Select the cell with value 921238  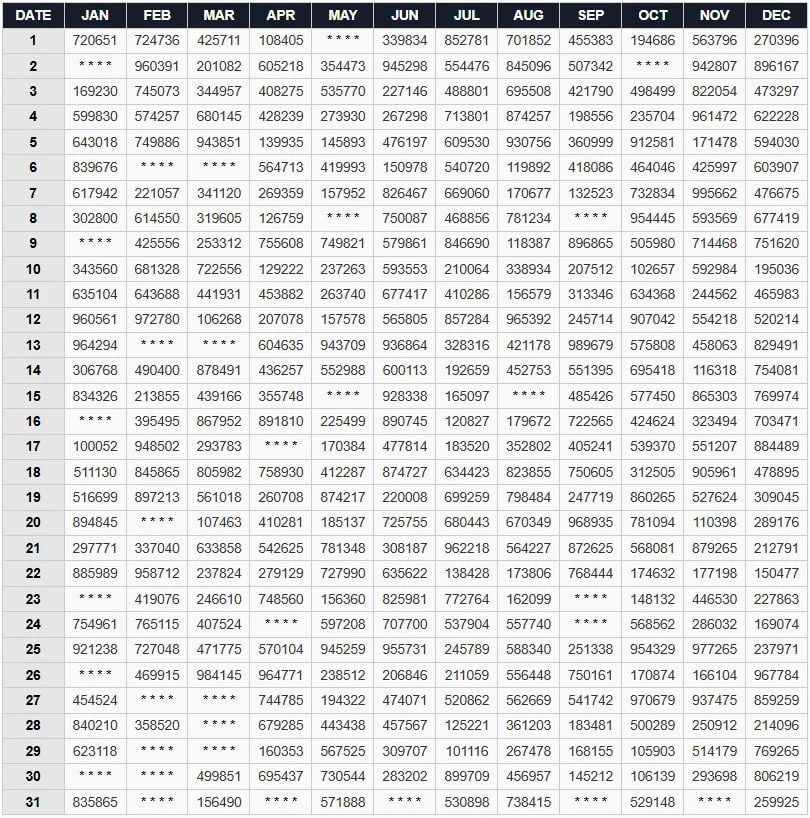tap(95, 650)
